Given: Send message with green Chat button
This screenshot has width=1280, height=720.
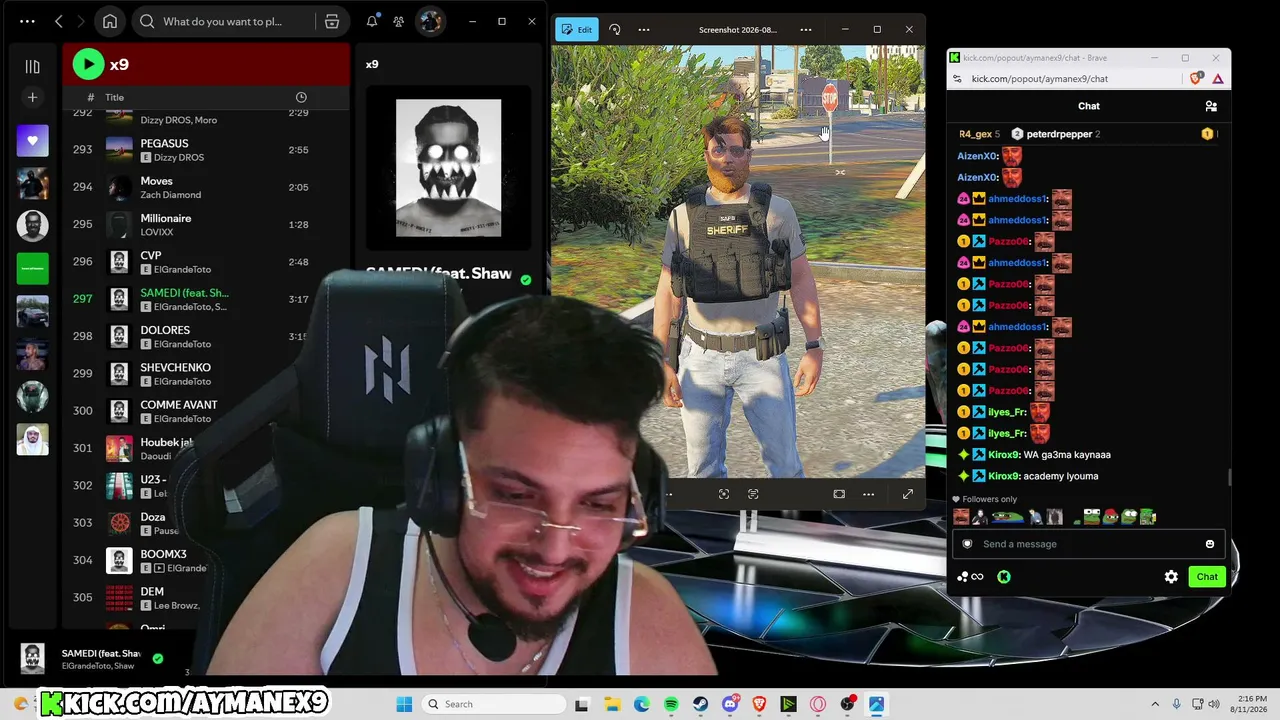Looking at the screenshot, I should coord(1207,577).
